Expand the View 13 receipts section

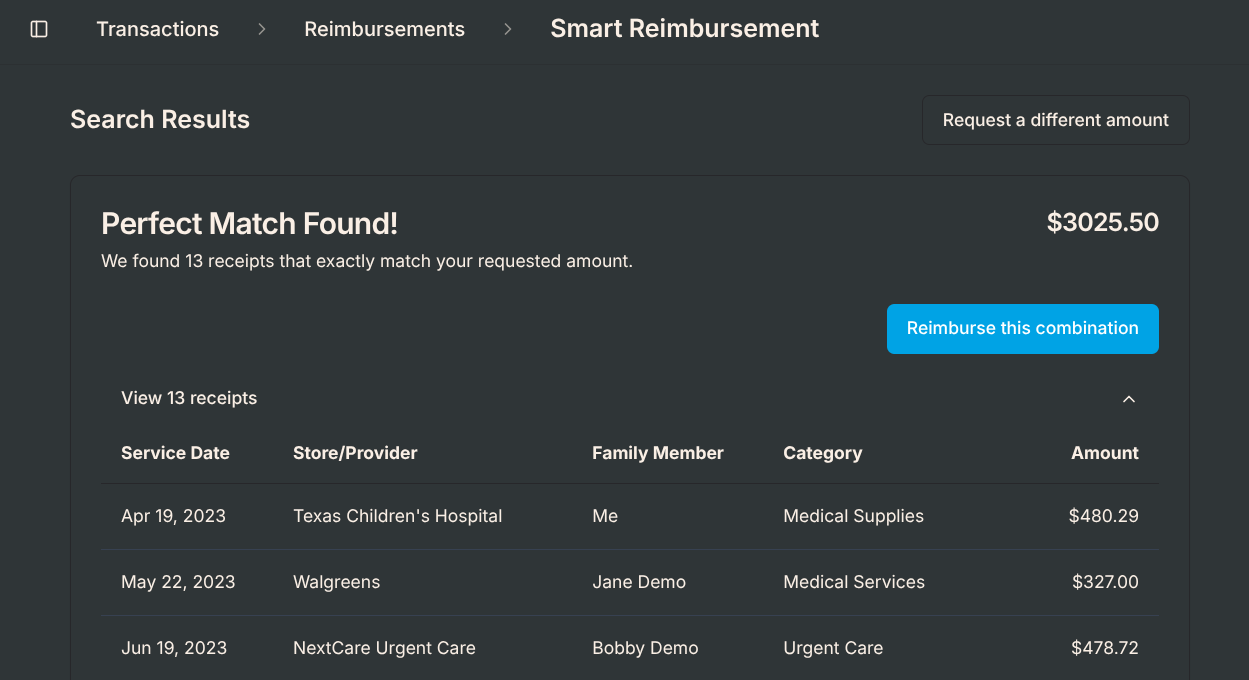(x=188, y=398)
